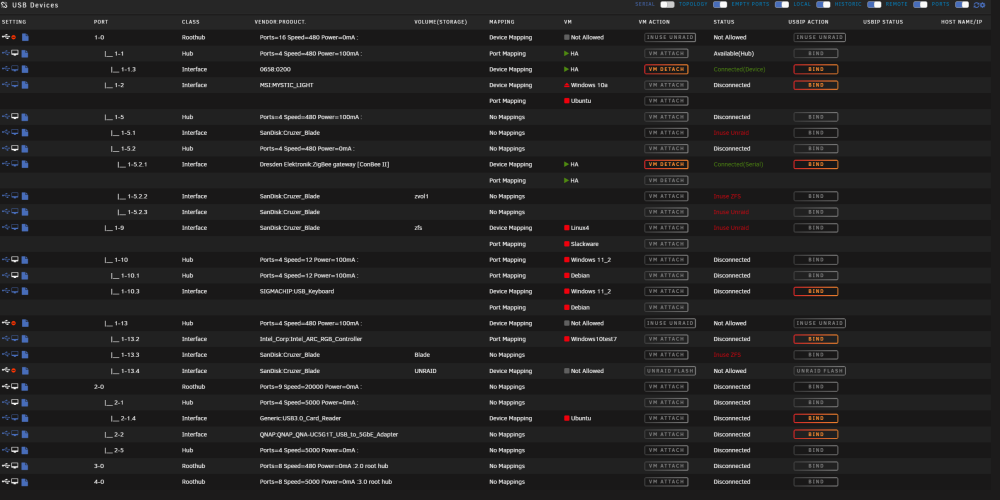The image size is (1000, 500).
Task: Open the blue document icon in row 1-0
Action: (x=25, y=38)
